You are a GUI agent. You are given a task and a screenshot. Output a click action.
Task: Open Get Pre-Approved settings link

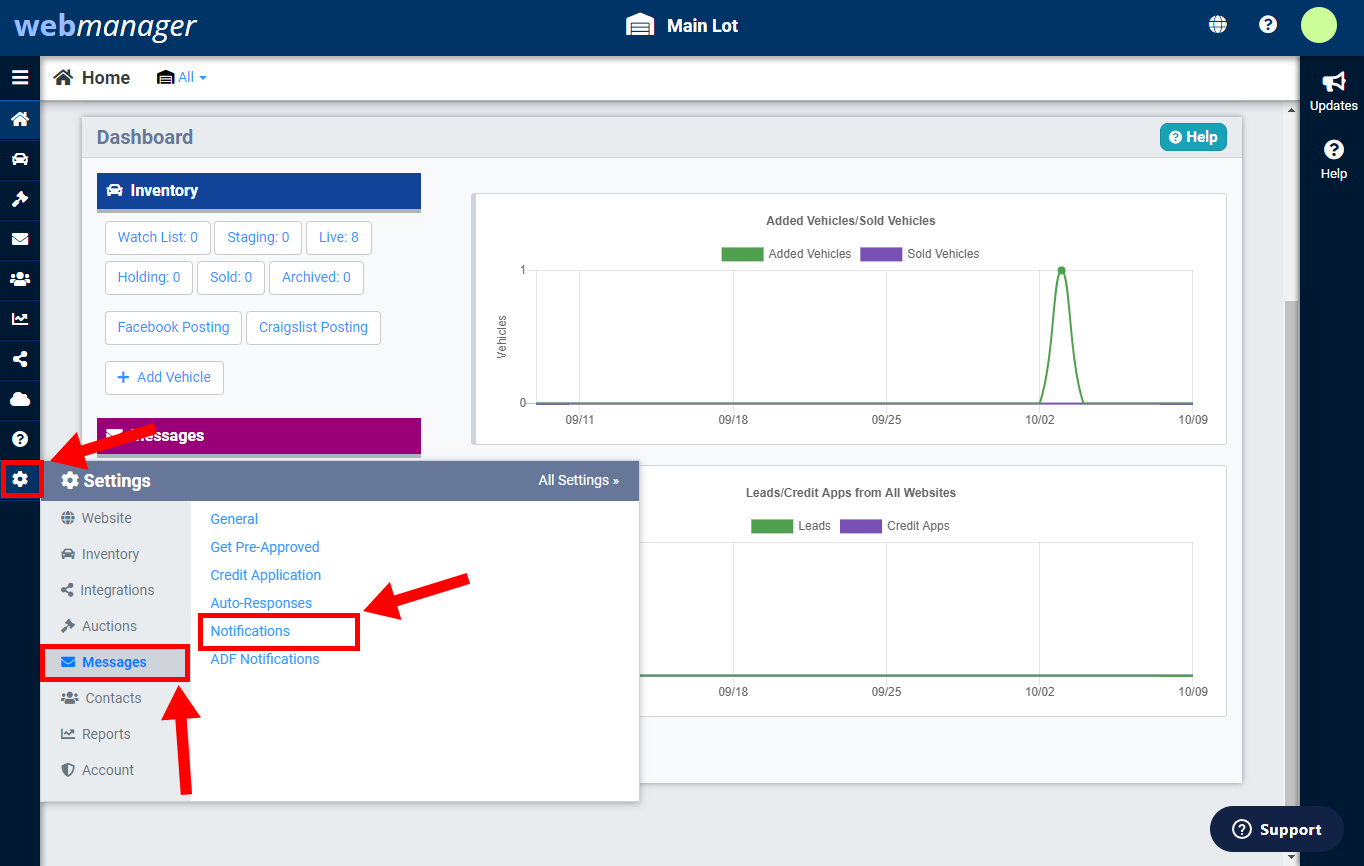coord(265,547)
